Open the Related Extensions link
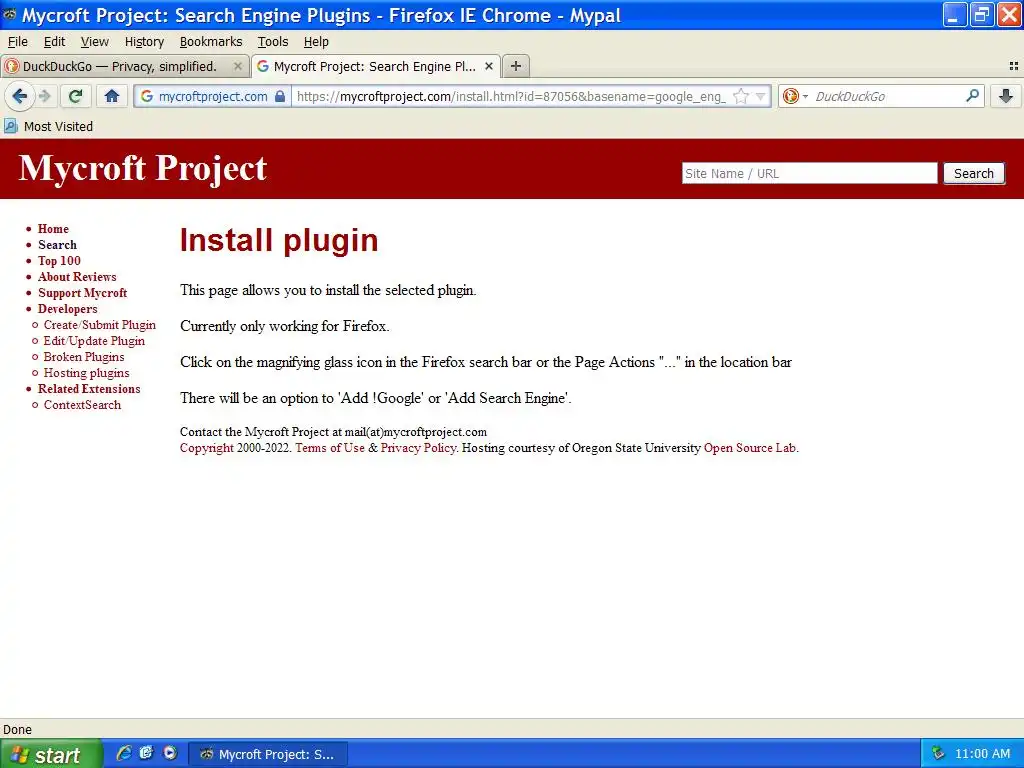 (89, 389)
